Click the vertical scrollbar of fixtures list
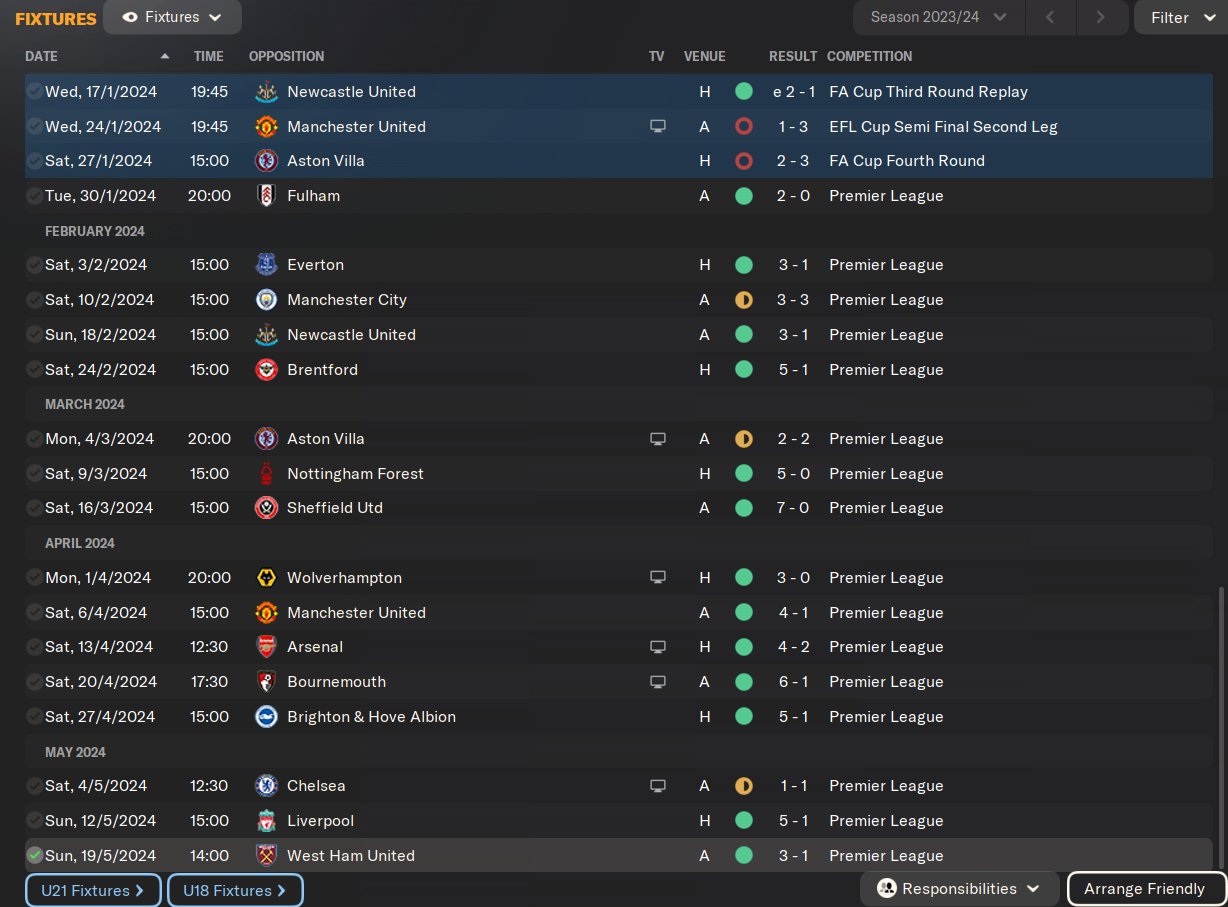The width and height of the screenshot is (1228, 907). [x=1220, y=725]
